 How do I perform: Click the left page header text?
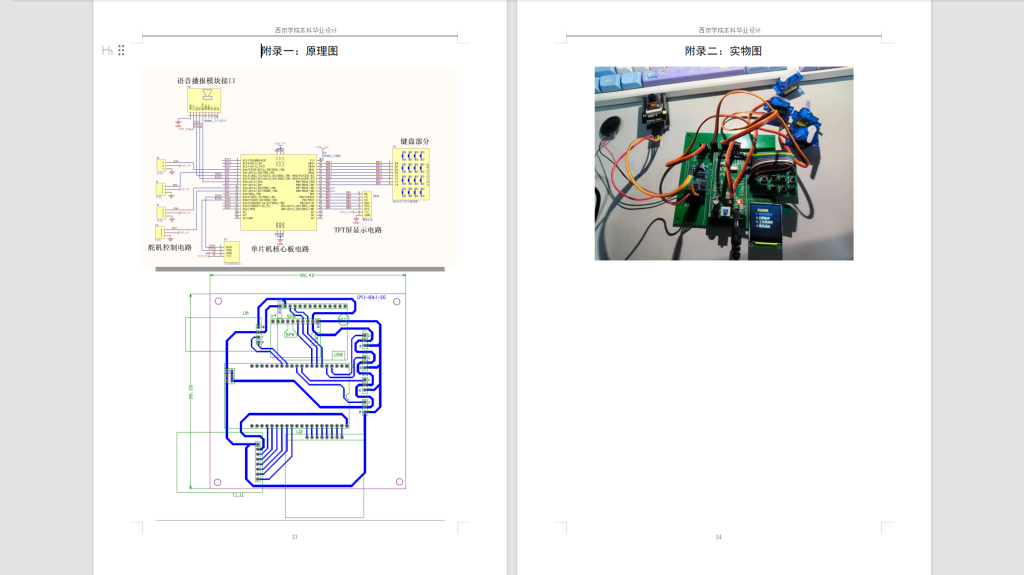coord(306,30)
